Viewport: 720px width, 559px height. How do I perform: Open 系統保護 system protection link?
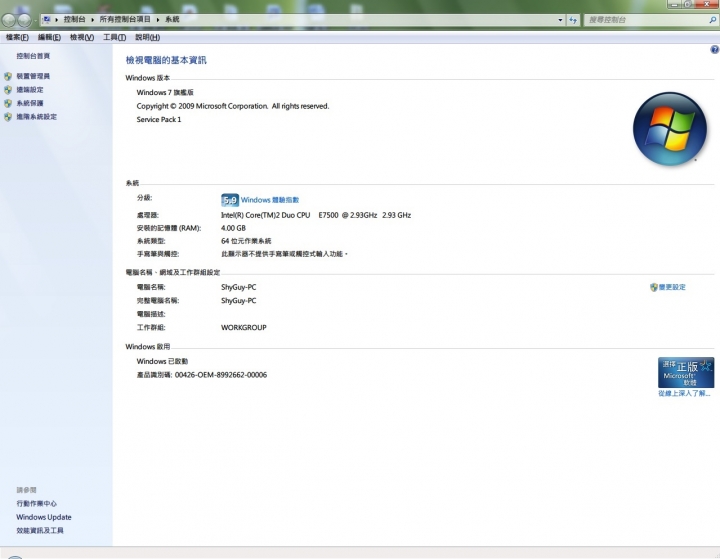point(30,103)
